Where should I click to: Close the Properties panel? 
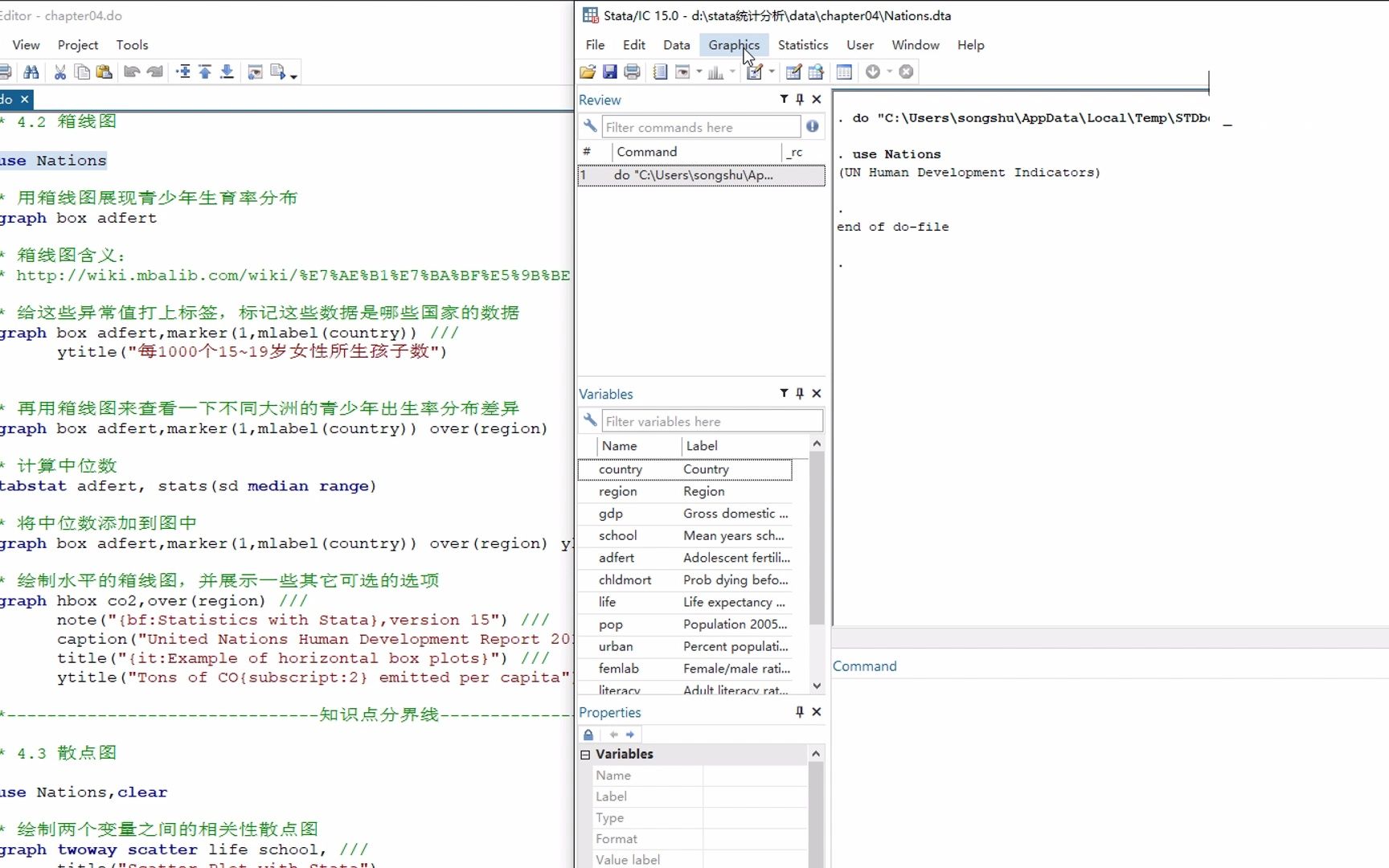817,711
